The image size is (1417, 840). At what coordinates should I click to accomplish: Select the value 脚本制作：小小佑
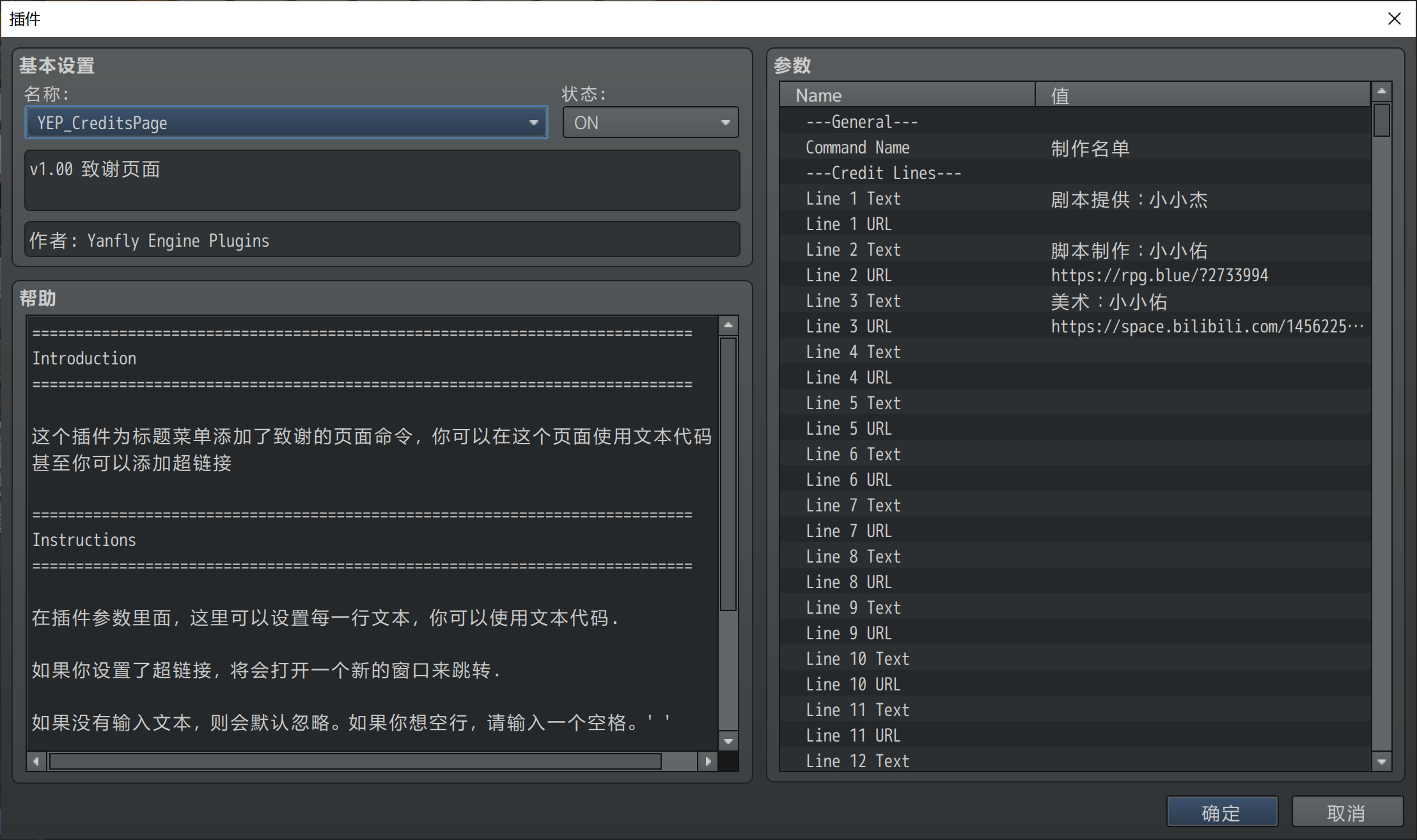point(1129,250)
